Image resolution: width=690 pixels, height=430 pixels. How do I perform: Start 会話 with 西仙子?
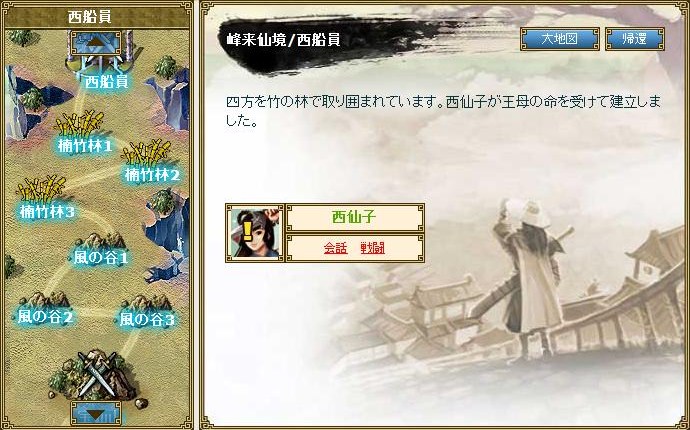click(335, 248)
